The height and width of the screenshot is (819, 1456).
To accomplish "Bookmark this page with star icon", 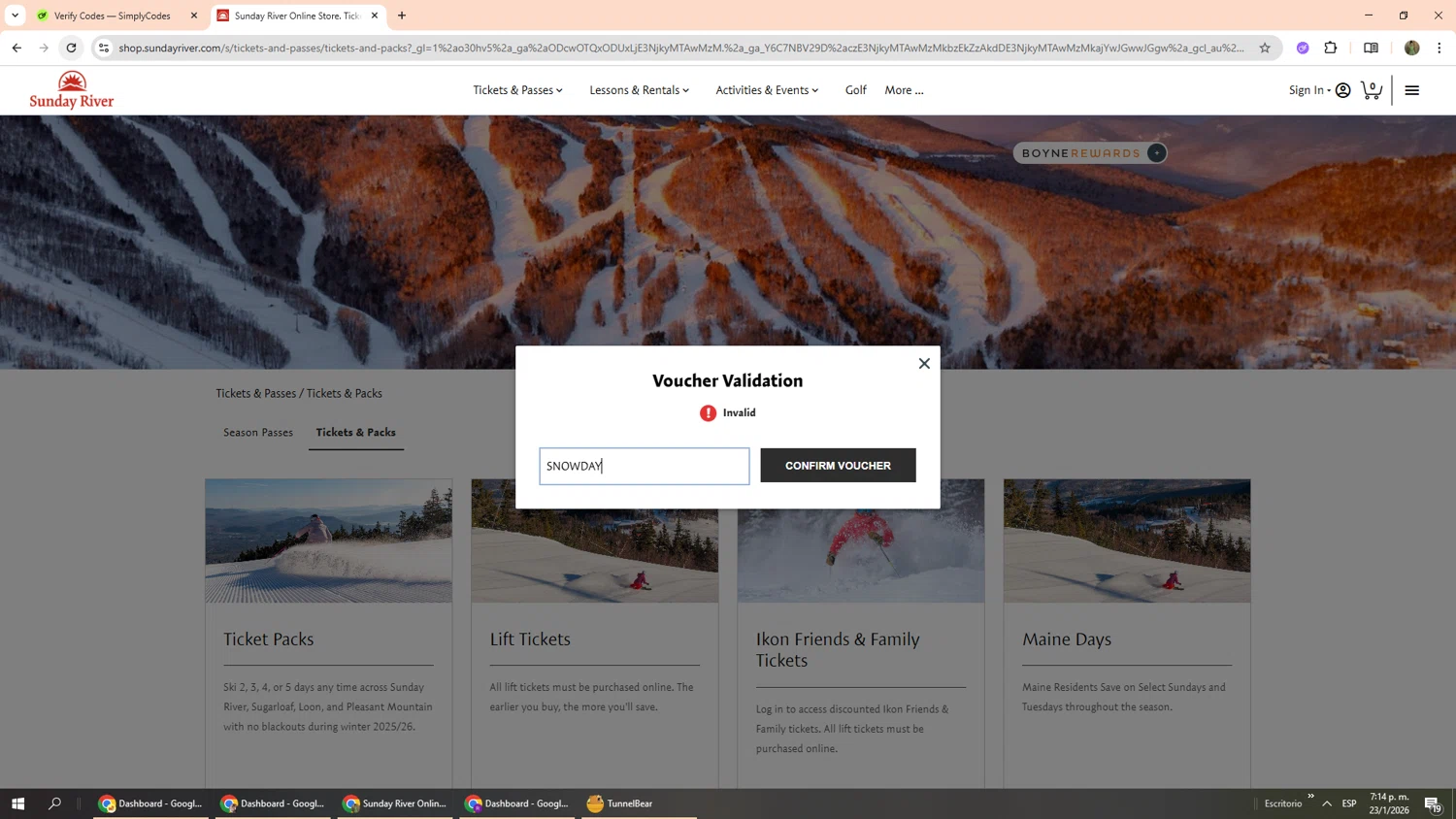I will 1265,48.
